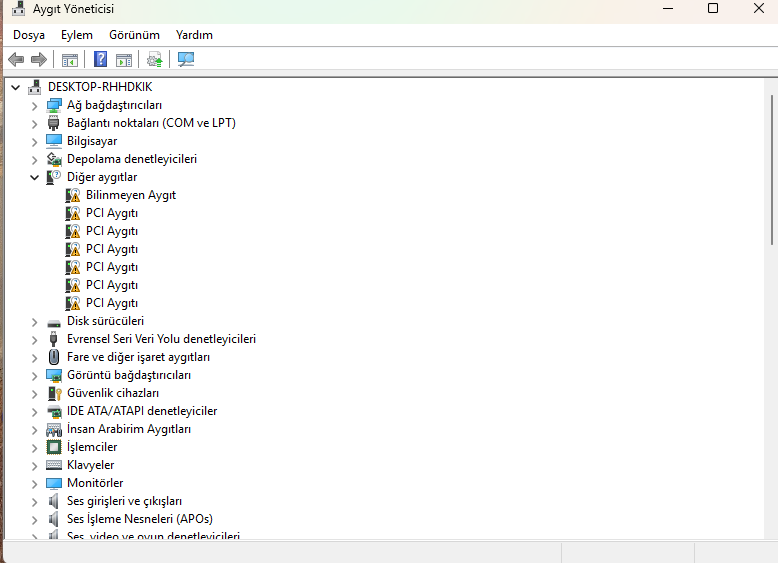Open the Dosya menu
This screenshot has width=778, height=563.
point(29,35)
